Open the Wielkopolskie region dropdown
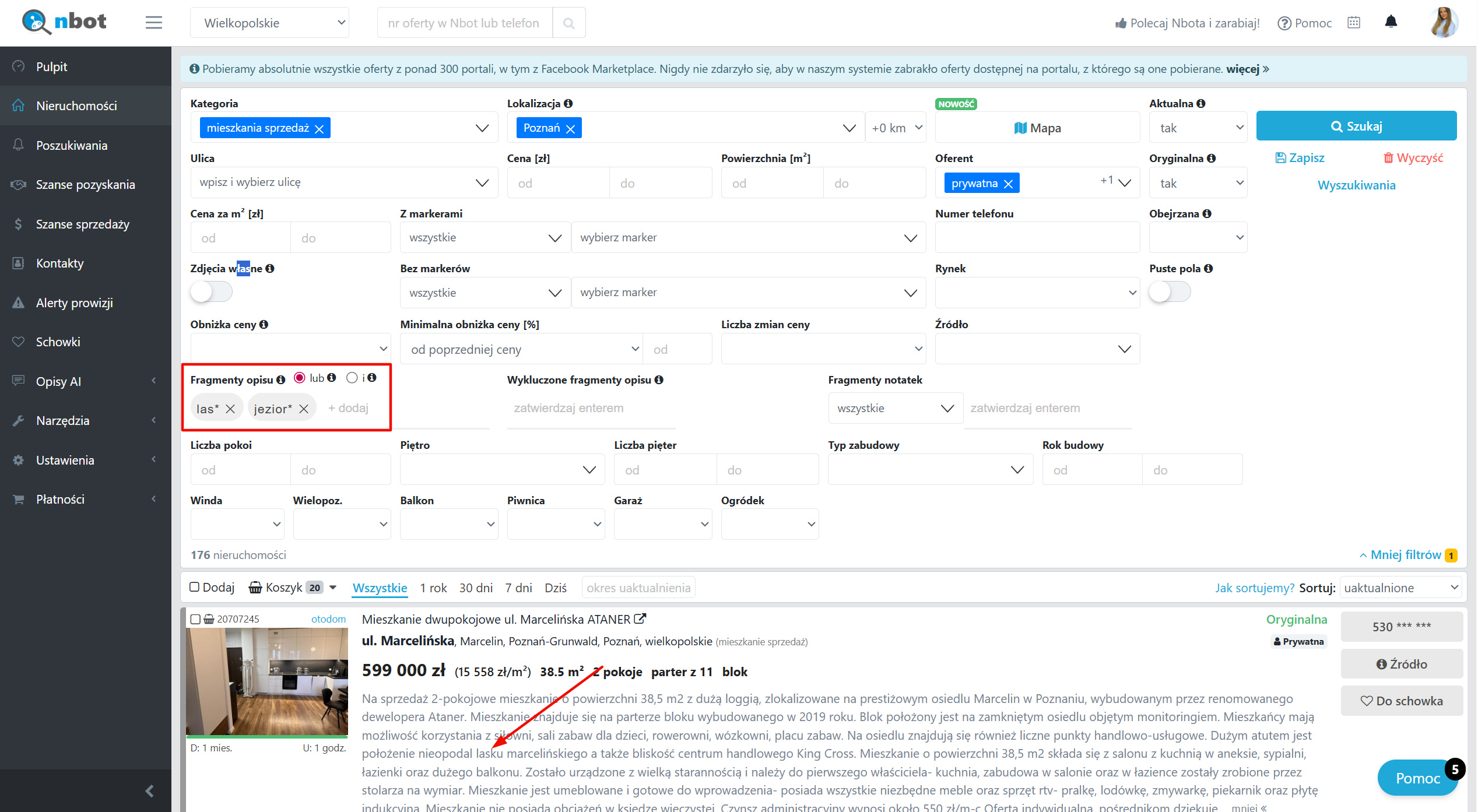This screenshot has width=1478, height=812. [x=269, y=23]
